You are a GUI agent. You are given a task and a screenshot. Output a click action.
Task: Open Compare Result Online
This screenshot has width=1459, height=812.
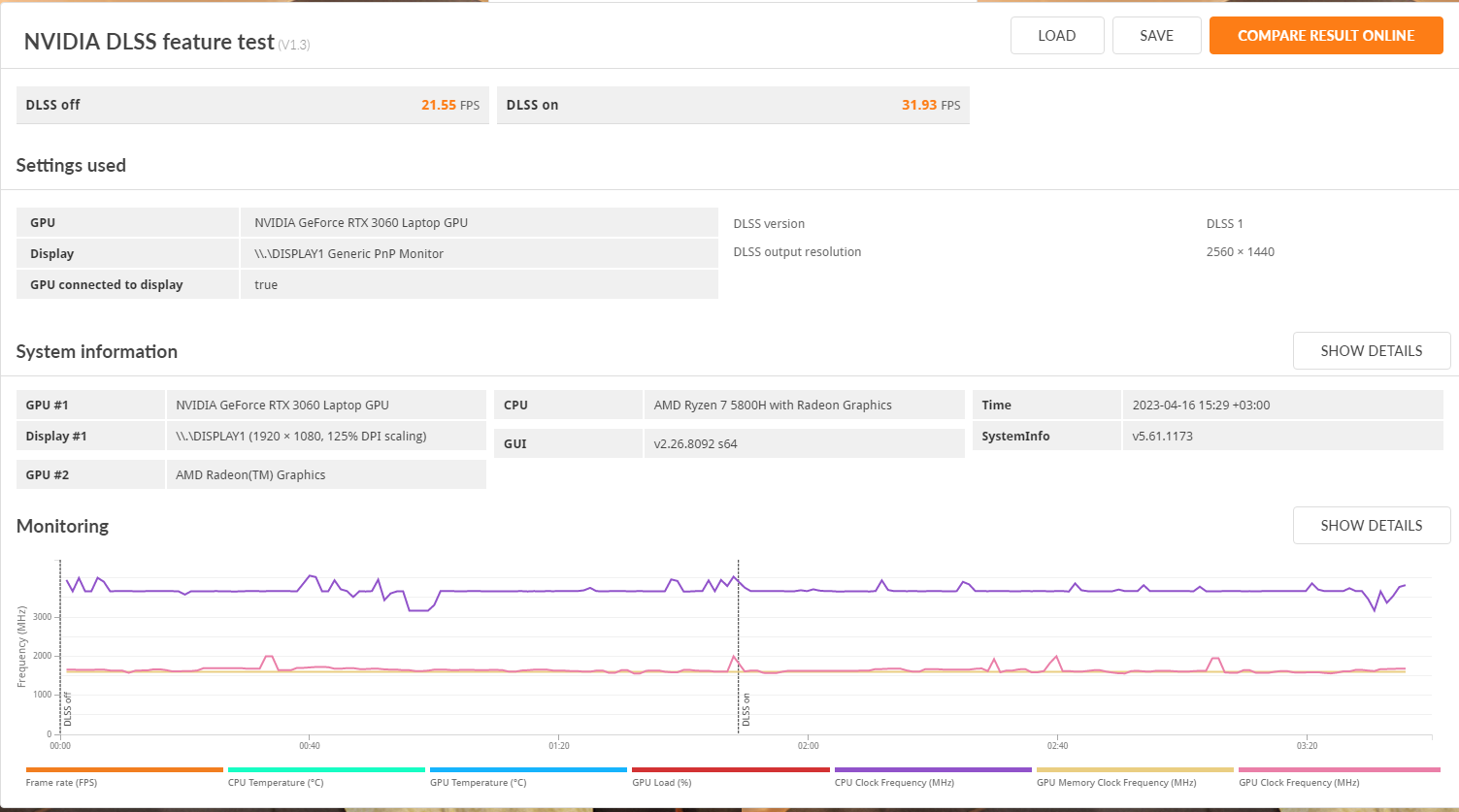pos(1325,36)
